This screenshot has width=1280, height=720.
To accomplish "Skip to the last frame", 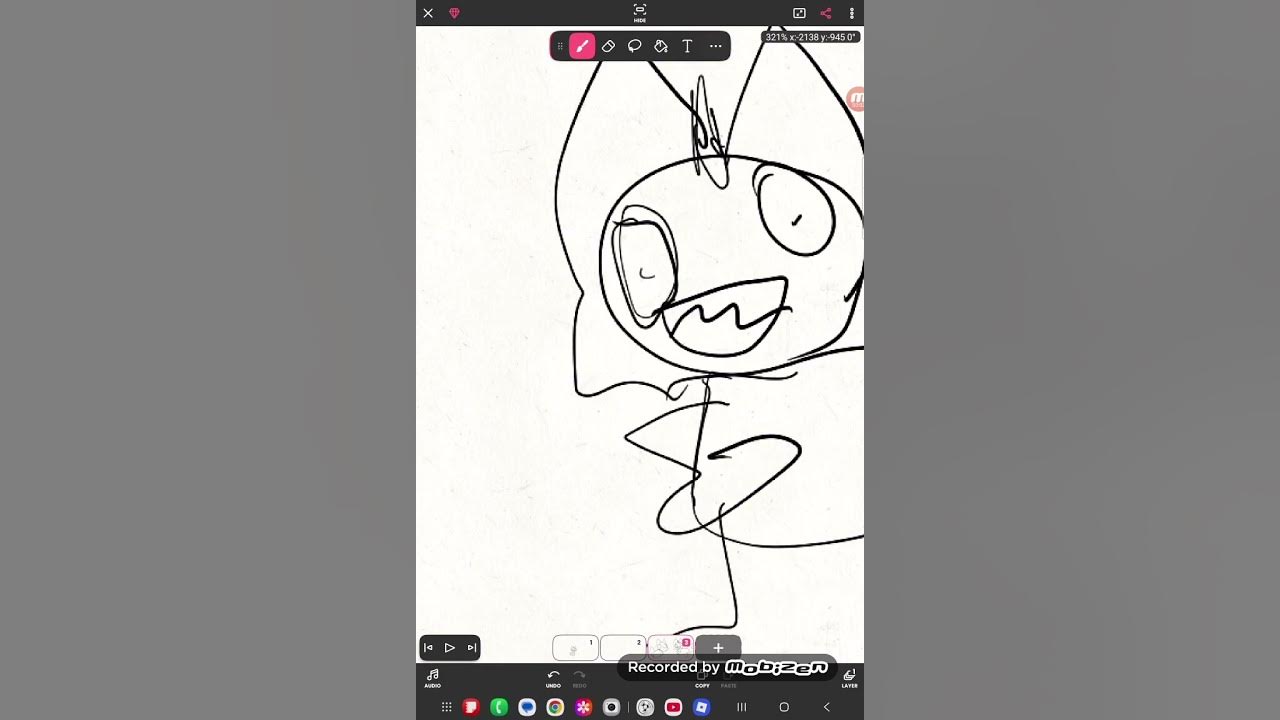I will 471,648.
